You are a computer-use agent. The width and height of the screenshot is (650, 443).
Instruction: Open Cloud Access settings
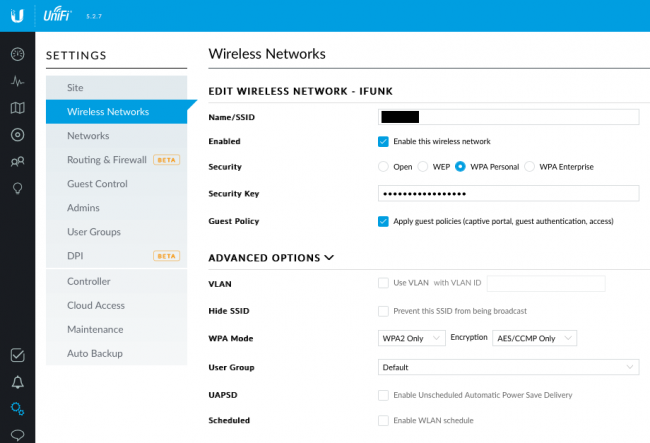116,305
